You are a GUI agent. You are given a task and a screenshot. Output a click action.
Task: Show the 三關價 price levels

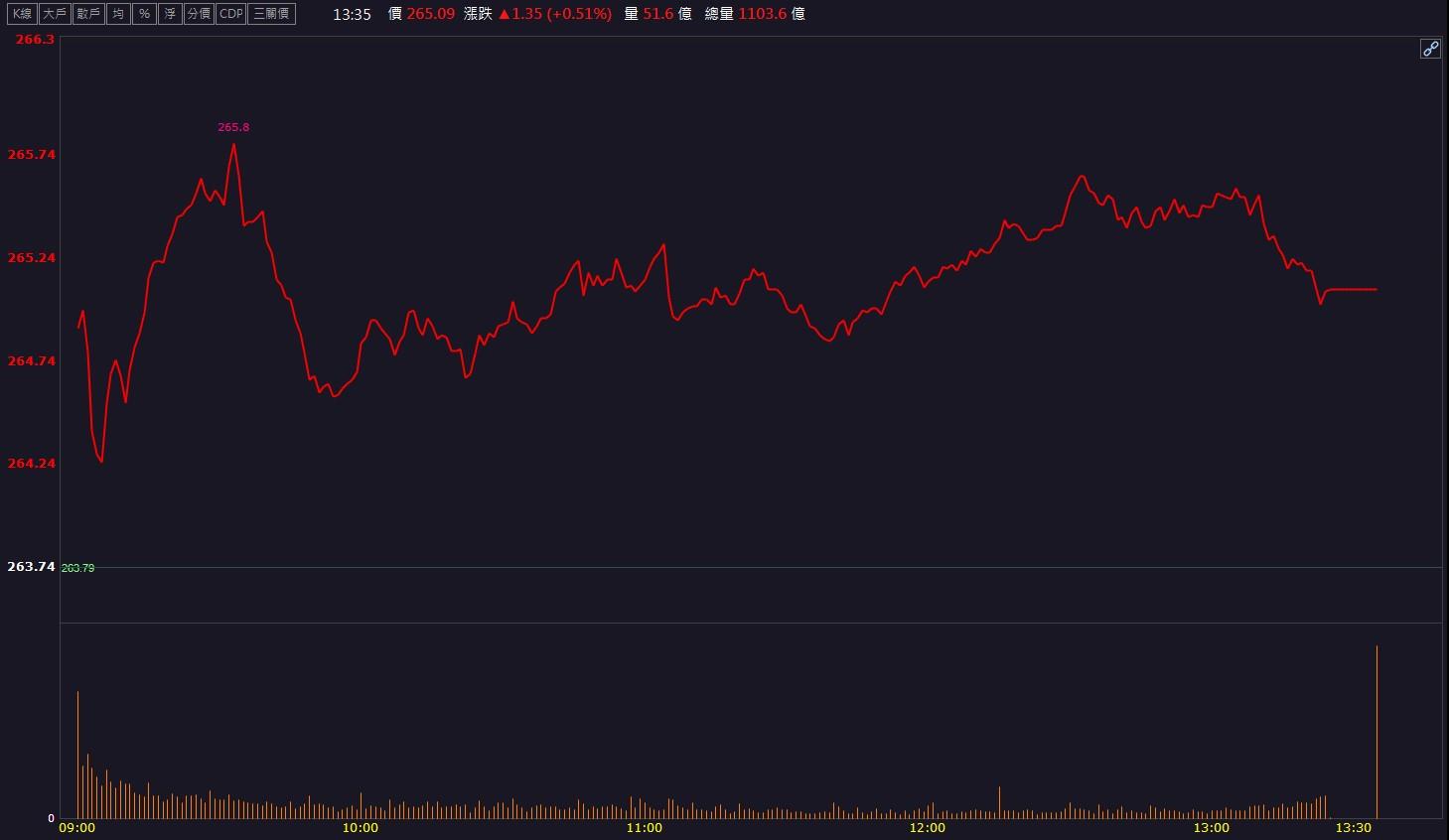271,14
